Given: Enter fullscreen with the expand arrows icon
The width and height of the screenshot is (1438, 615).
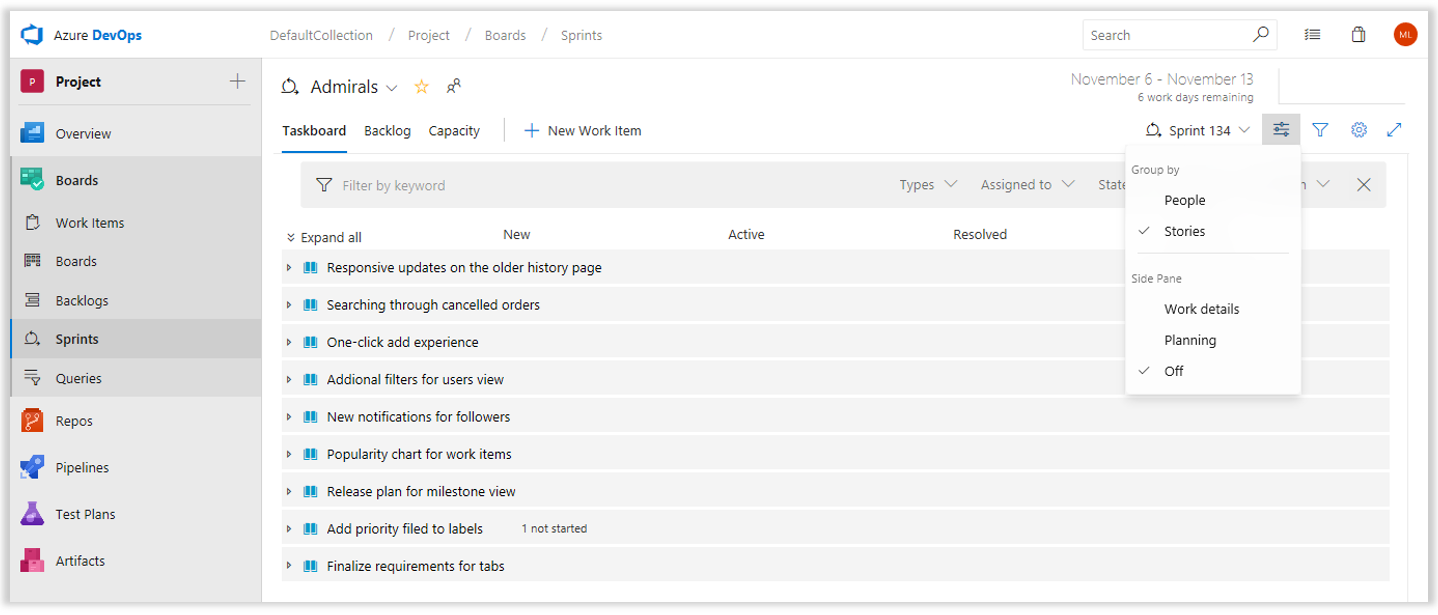Looking at the screenshot, I should pos(1395,129).
